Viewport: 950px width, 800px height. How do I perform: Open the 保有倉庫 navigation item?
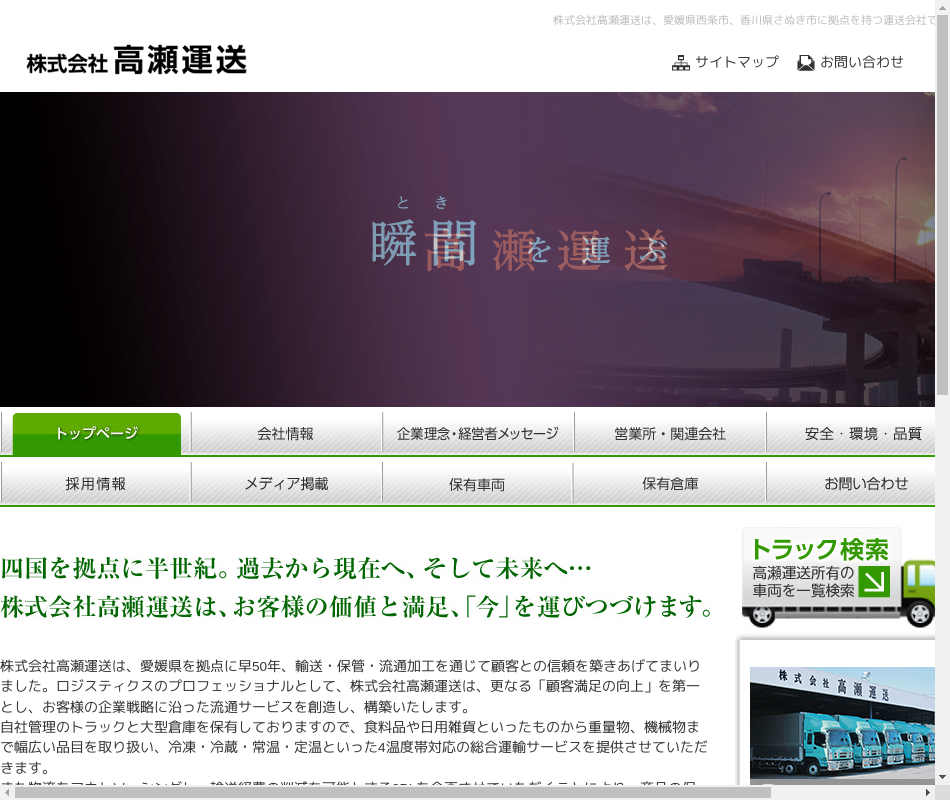[670, 483]
